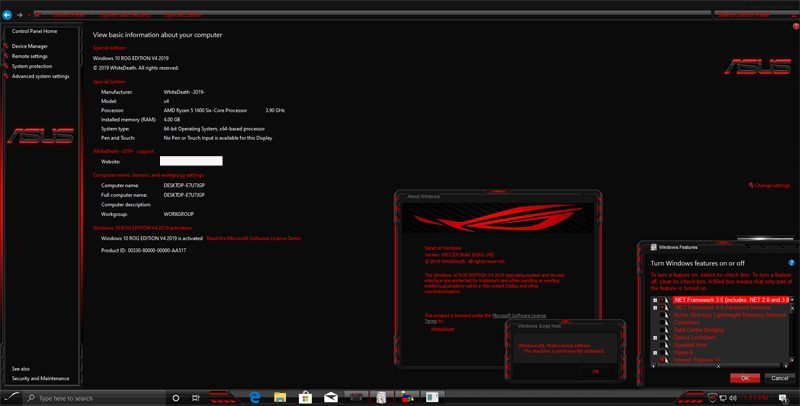Uncheck the Internet Explorer 11 checkbox
Viewport: 800px width, 406px height.
tap(662, 360)
